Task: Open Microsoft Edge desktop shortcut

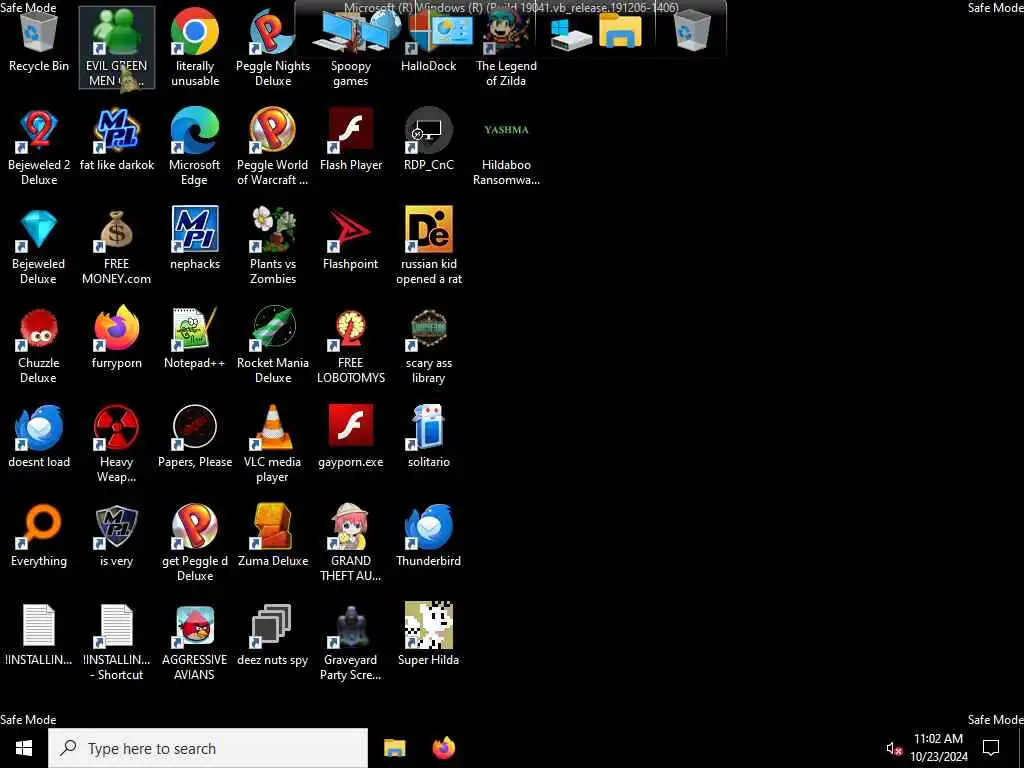Action: [195, 146]
